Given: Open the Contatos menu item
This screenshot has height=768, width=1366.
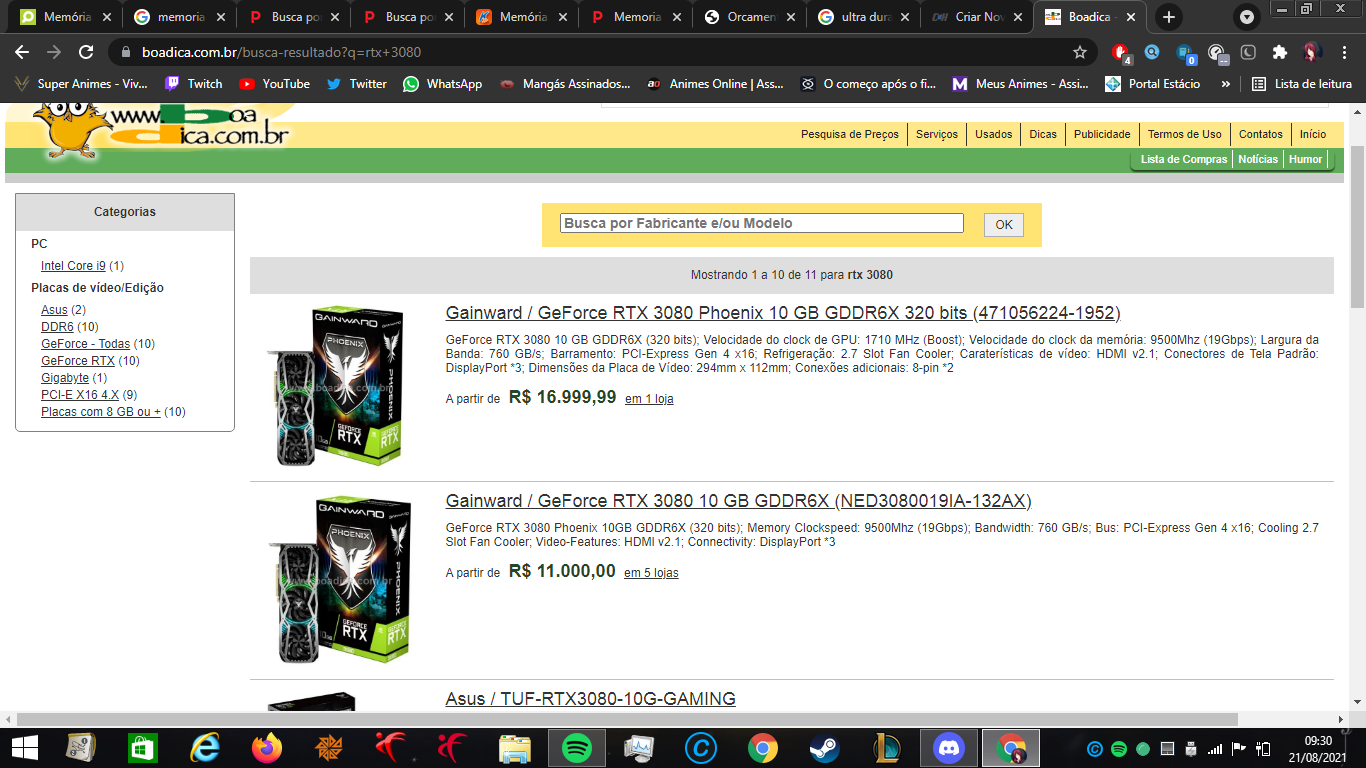Looking at the screenshot, I should tap(1260, 134).
